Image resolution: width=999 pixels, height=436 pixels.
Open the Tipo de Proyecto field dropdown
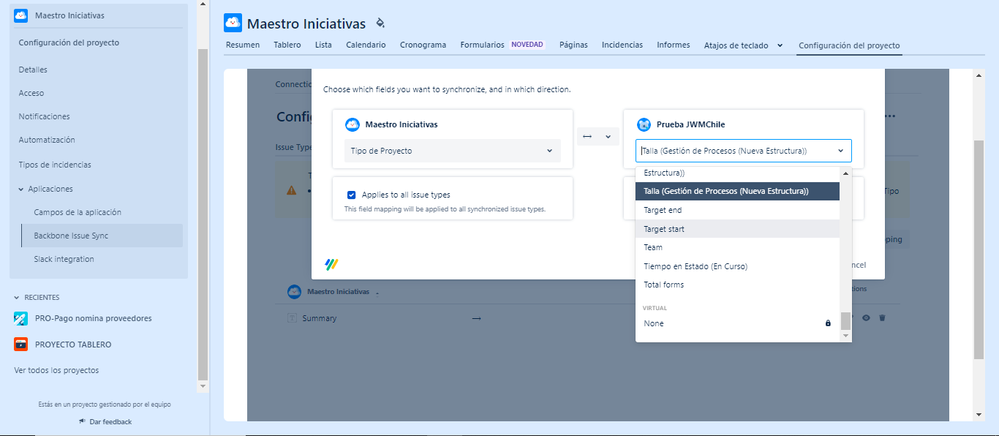pyautogui.click(x=452, y=151)
